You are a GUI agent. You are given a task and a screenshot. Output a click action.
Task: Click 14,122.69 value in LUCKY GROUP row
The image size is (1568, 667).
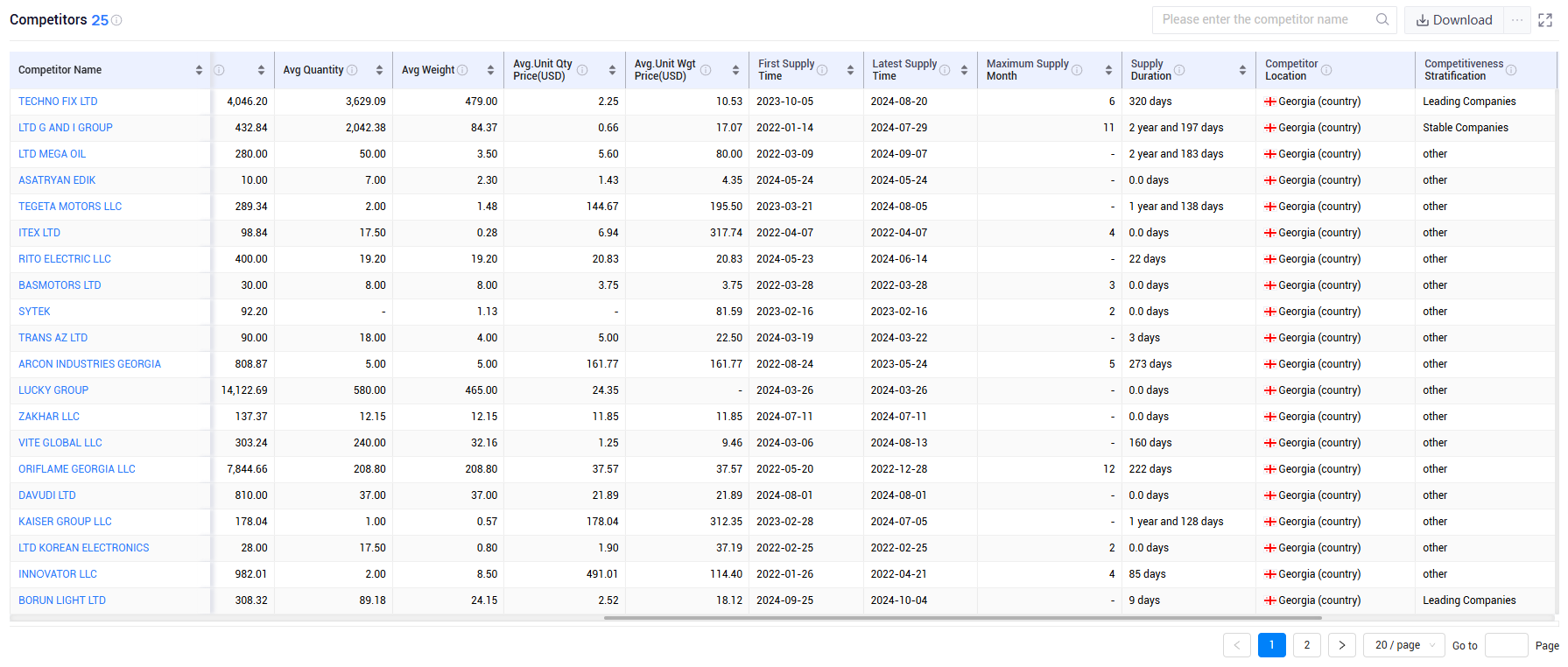244,390
